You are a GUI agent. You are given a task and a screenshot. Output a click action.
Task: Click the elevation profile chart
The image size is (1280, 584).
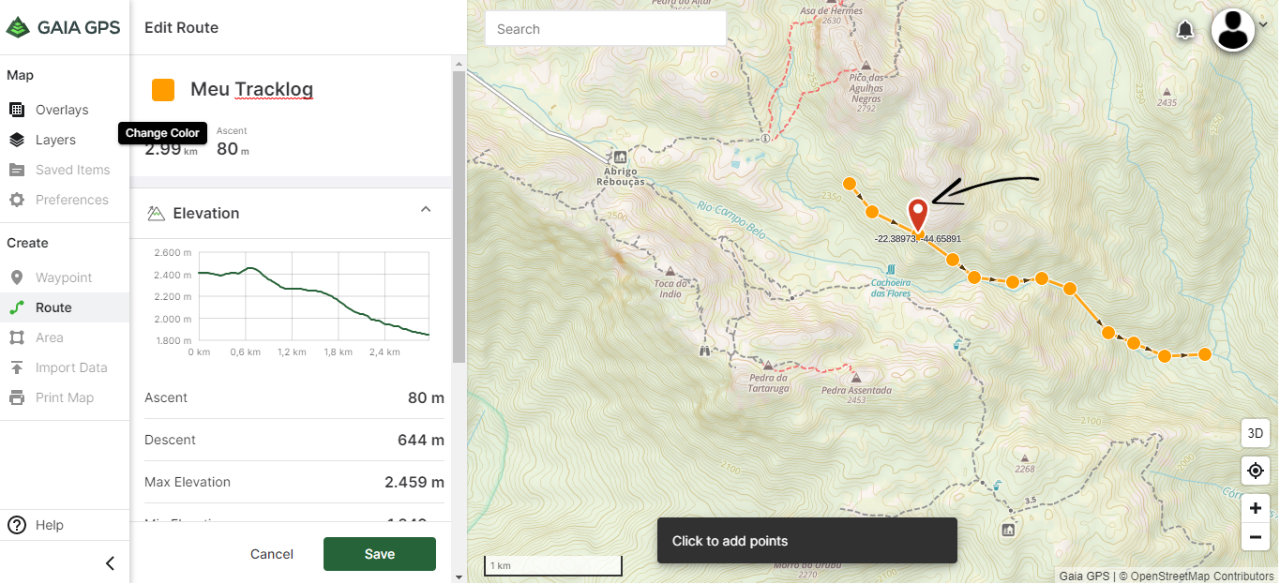314,296
